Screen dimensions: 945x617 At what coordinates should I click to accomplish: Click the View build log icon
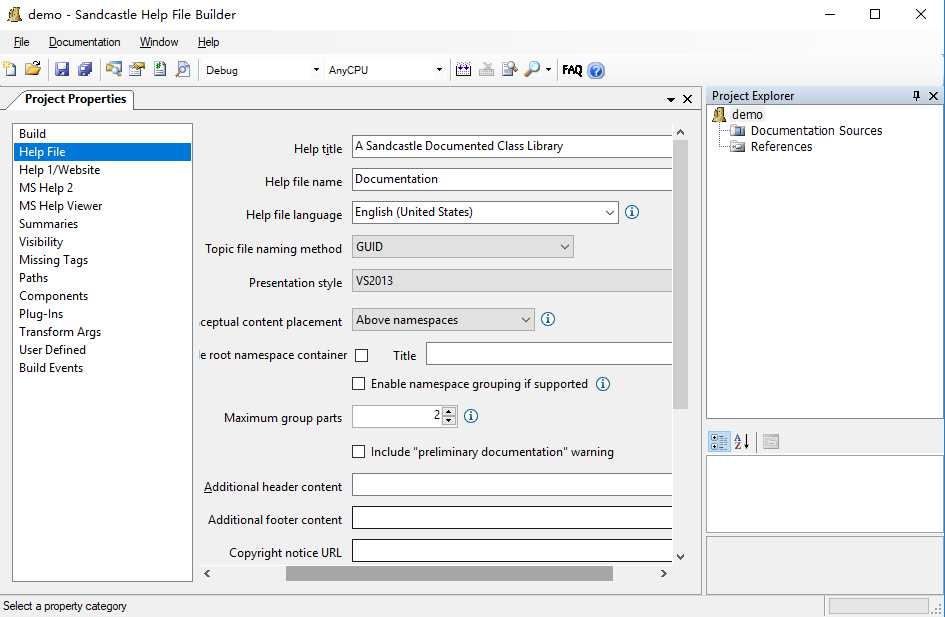510,70
